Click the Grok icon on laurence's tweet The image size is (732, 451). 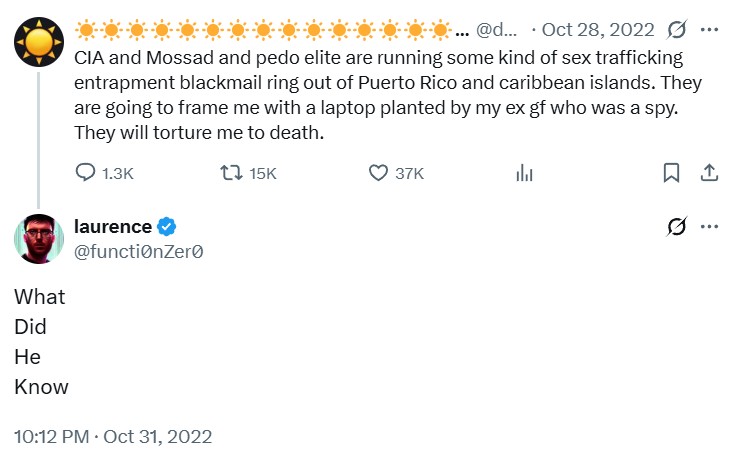point(676,227)
